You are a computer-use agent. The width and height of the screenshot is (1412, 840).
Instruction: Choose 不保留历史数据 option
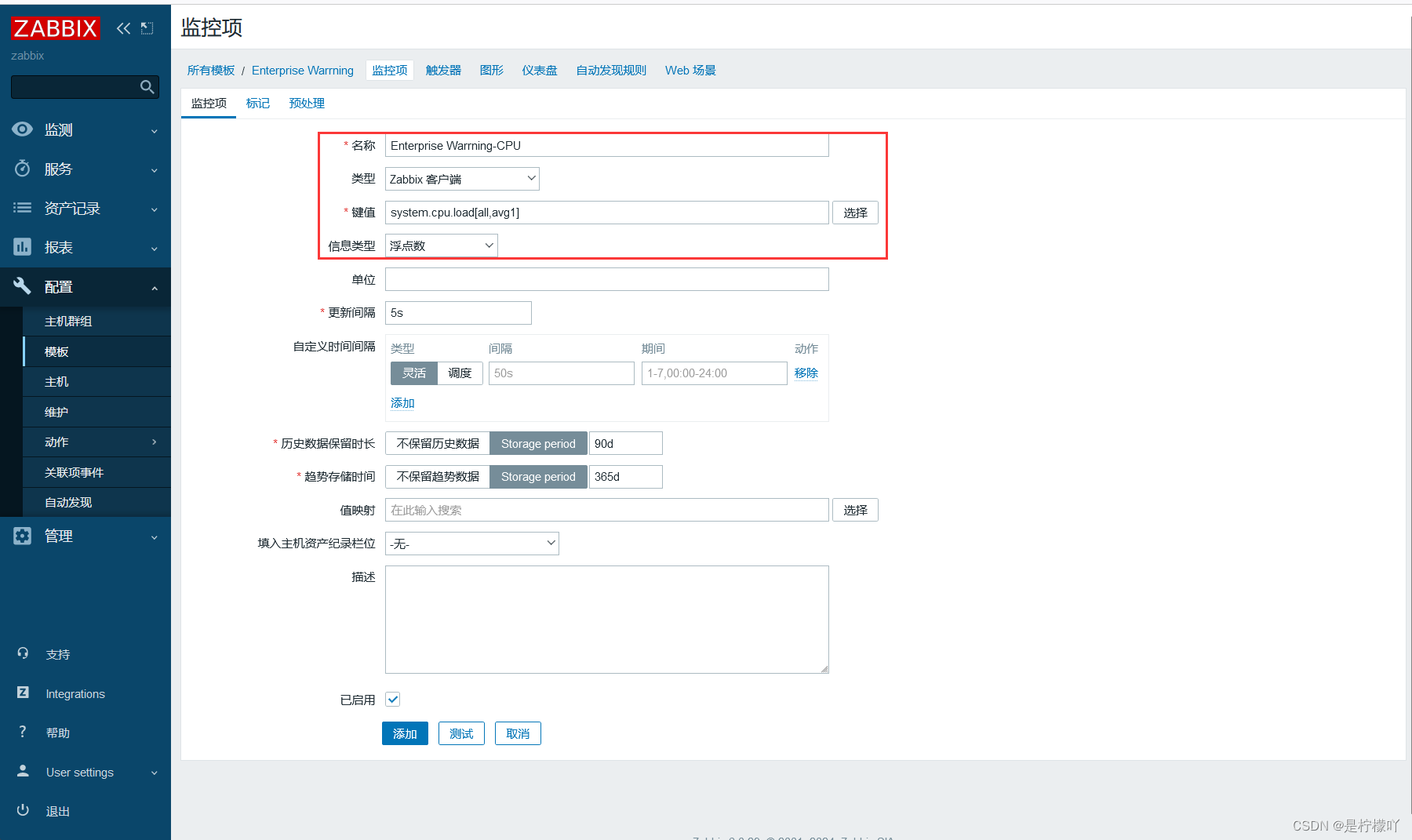(438, 444)
